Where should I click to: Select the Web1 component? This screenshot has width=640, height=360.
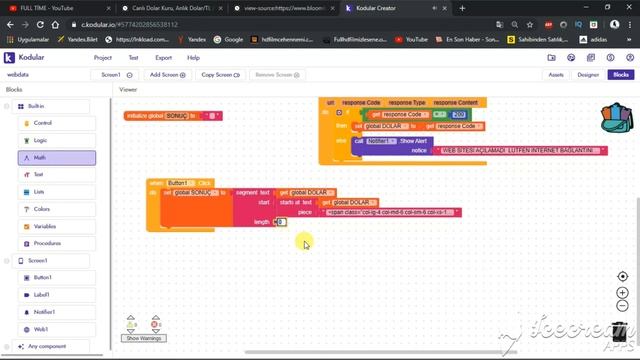57,329
